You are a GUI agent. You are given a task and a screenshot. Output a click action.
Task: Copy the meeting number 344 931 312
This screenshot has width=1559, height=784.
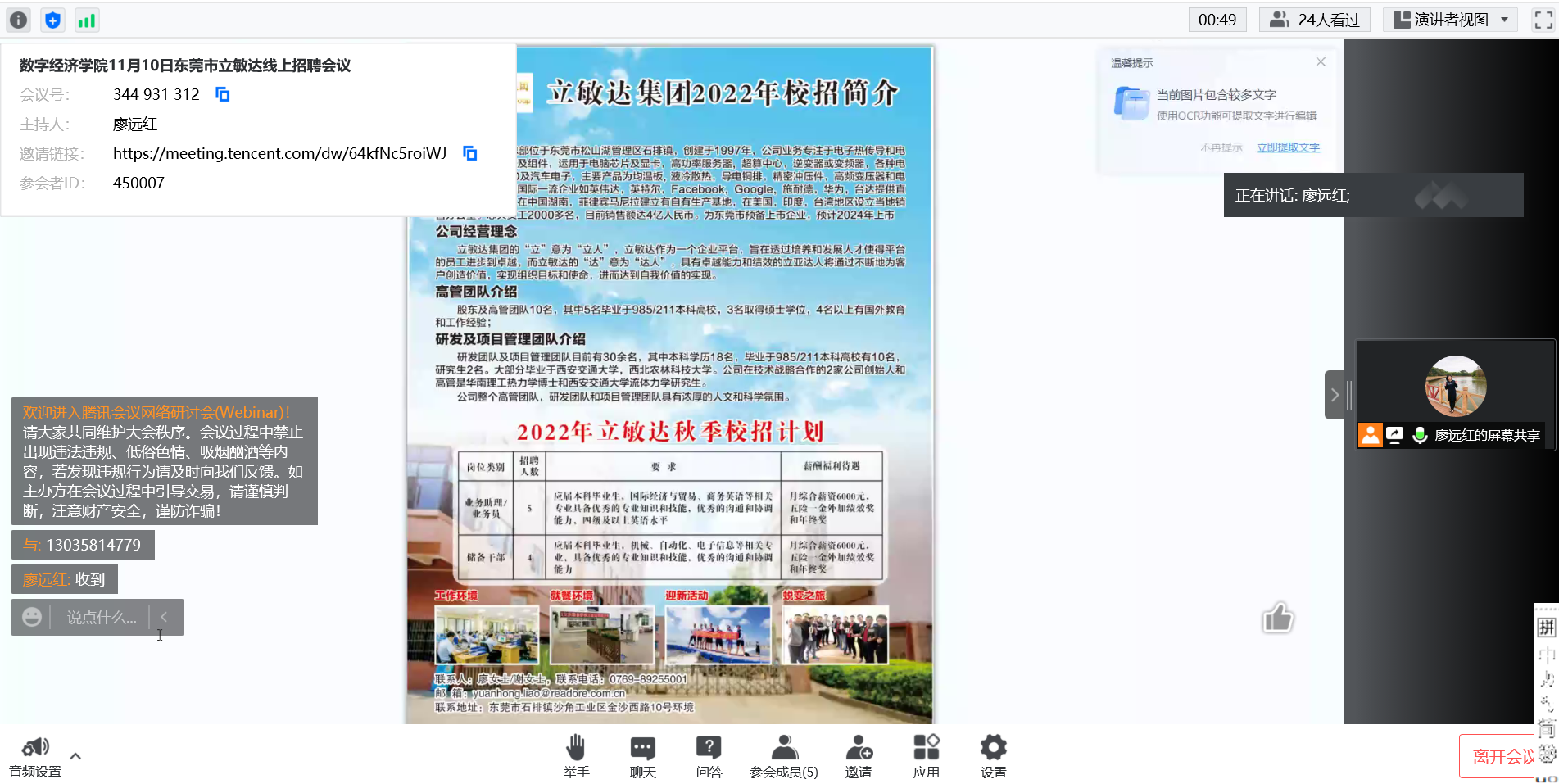(x=222, y=94)
